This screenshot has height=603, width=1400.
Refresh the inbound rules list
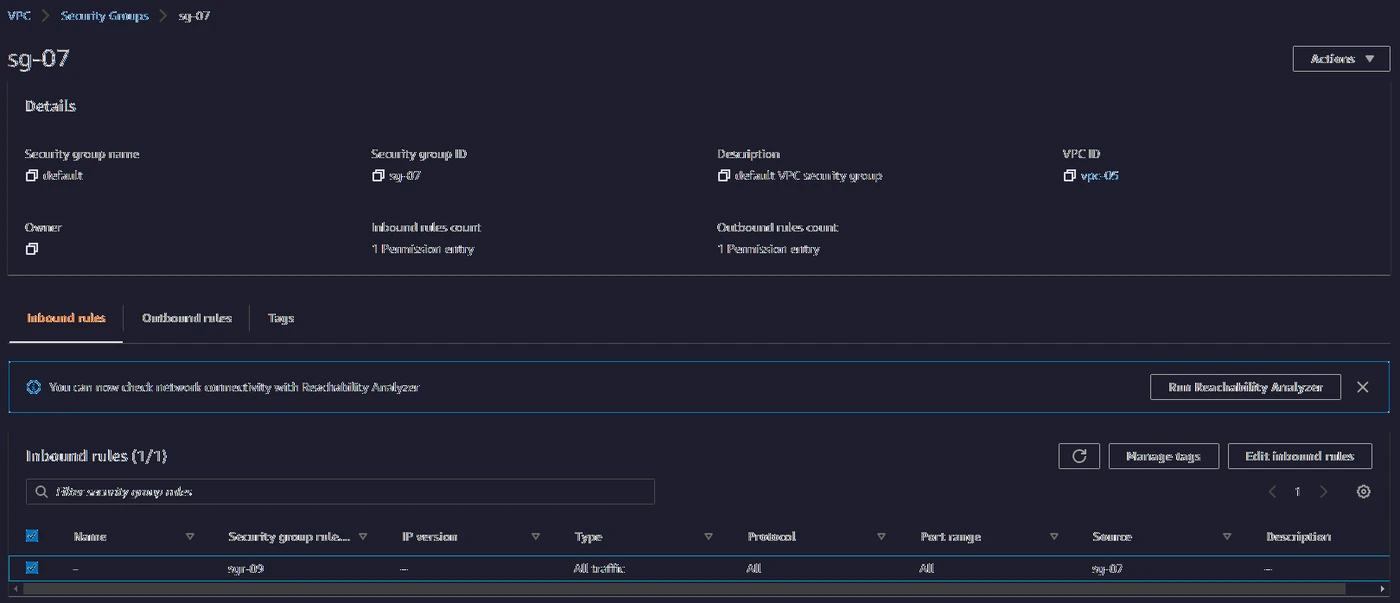(x=1079, y=456)
